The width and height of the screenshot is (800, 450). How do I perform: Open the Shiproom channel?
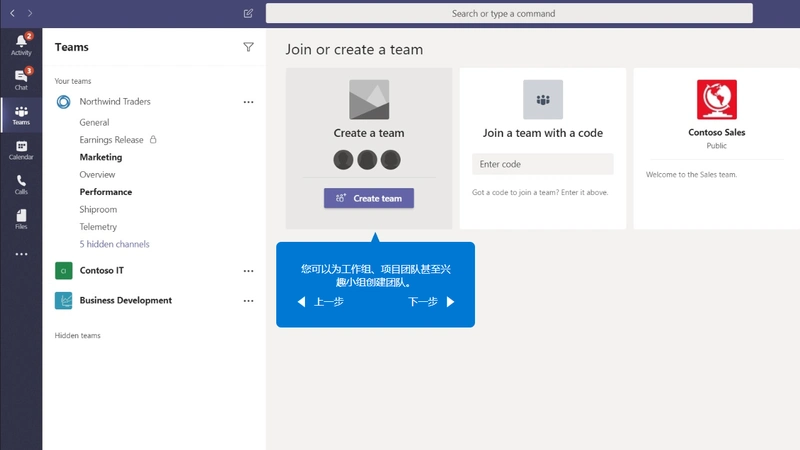pyautogui.click(x=98, y=209)
